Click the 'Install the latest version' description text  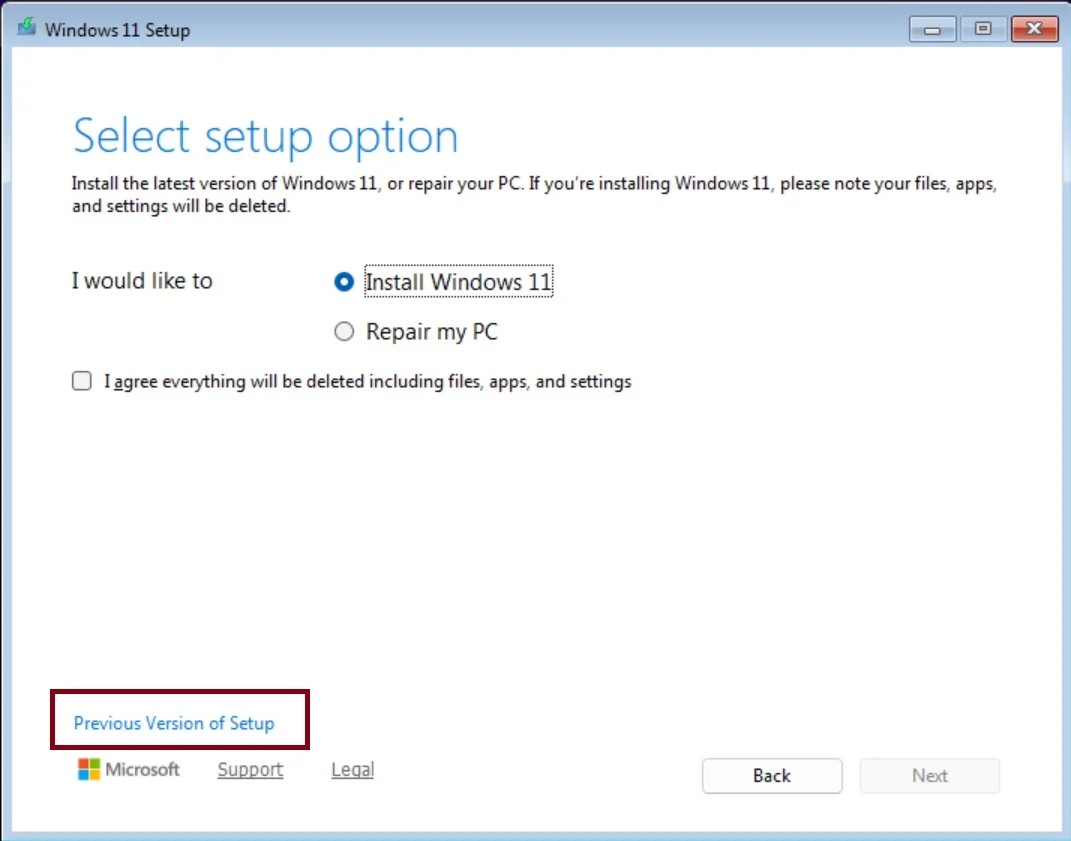(x=534, y=195)
